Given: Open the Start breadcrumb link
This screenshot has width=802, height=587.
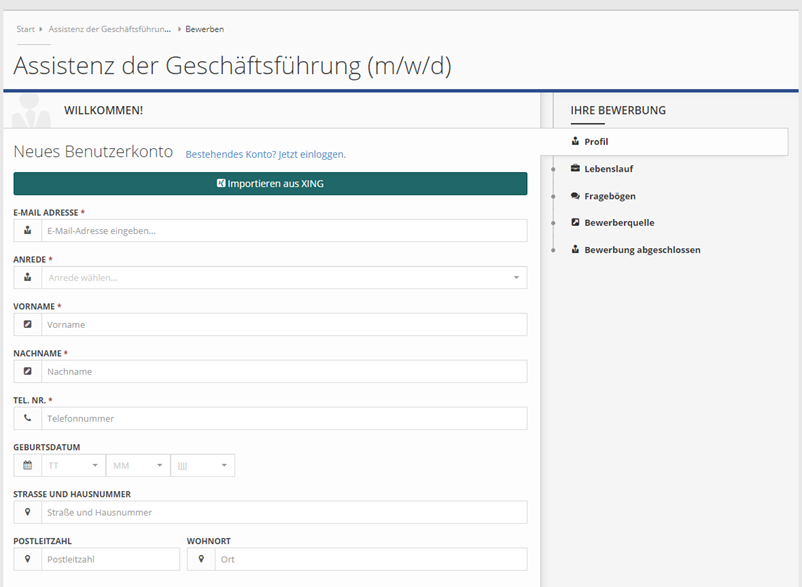Looking at the screenshot, I should [x=26, y=29].
